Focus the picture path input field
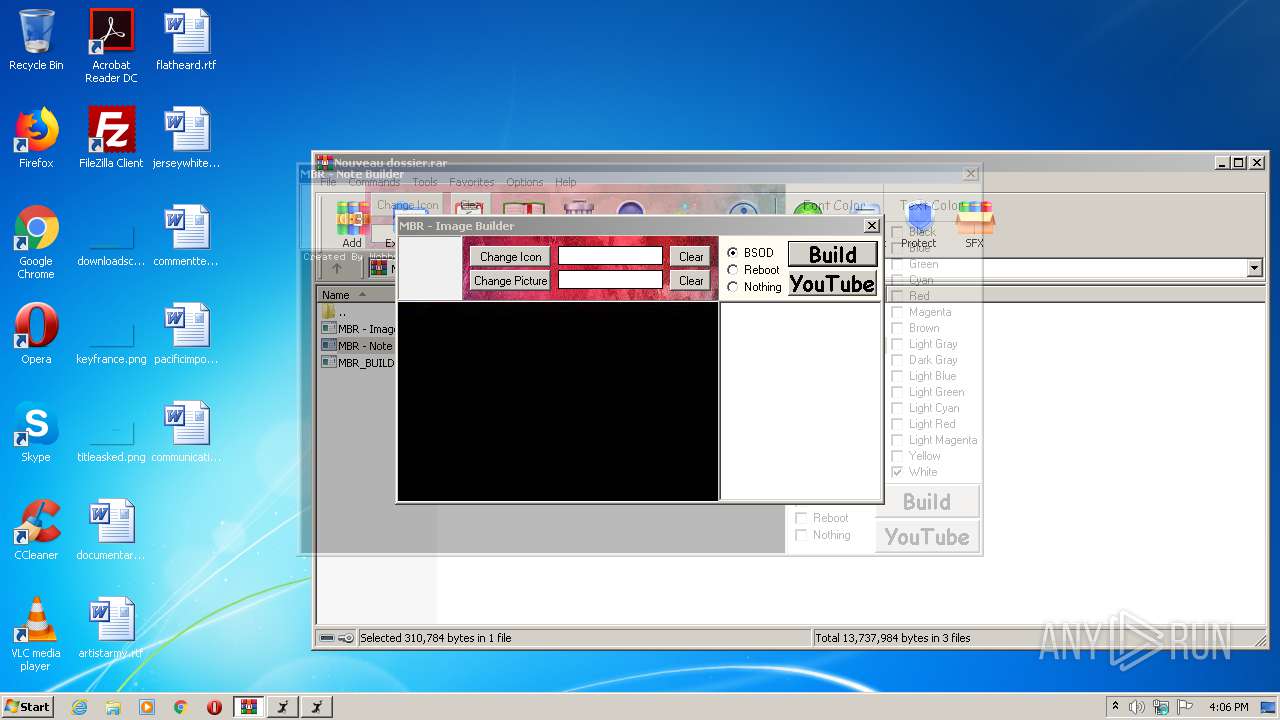 [x=610, y=280]
